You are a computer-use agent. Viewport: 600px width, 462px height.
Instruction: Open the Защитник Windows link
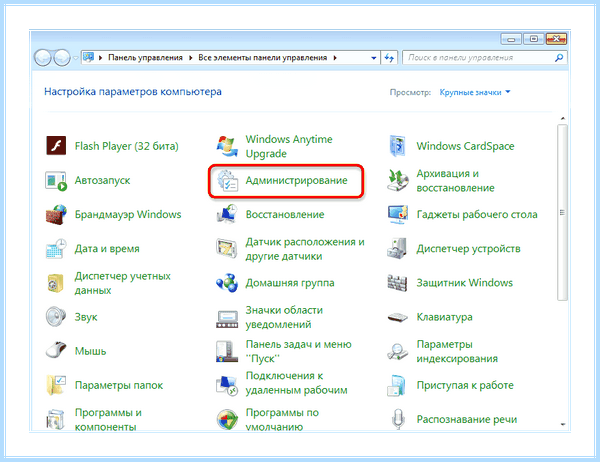pos(465,283)
